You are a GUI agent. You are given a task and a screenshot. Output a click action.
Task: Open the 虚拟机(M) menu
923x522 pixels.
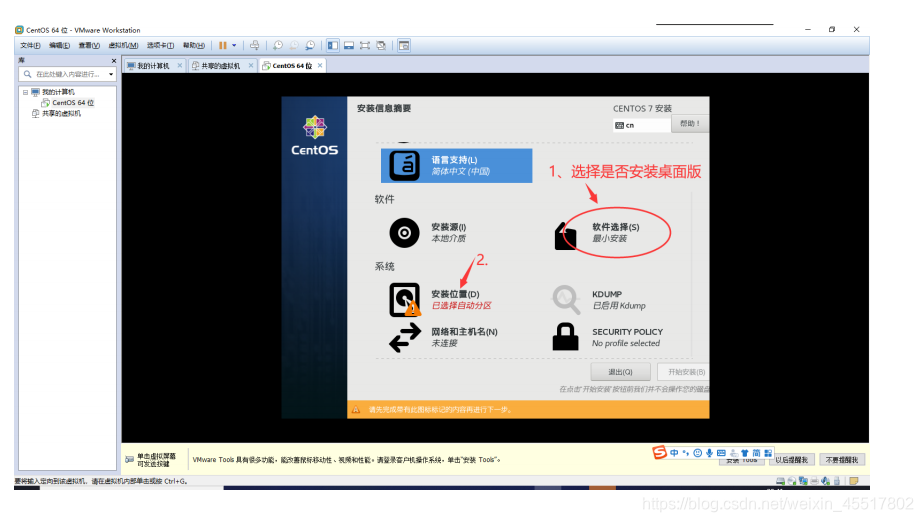point(123,45)
